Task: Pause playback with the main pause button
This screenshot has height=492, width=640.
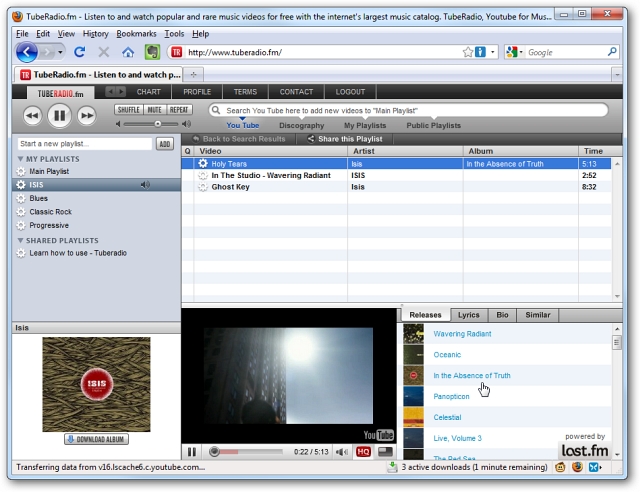Action: pyautogui.click(x=59, y=116)
